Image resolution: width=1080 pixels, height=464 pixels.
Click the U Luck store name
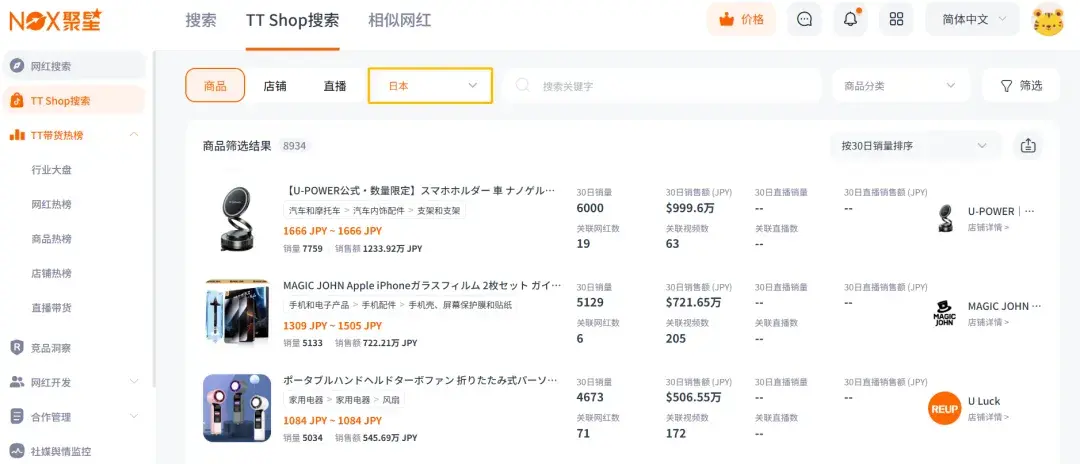(984, 401)
